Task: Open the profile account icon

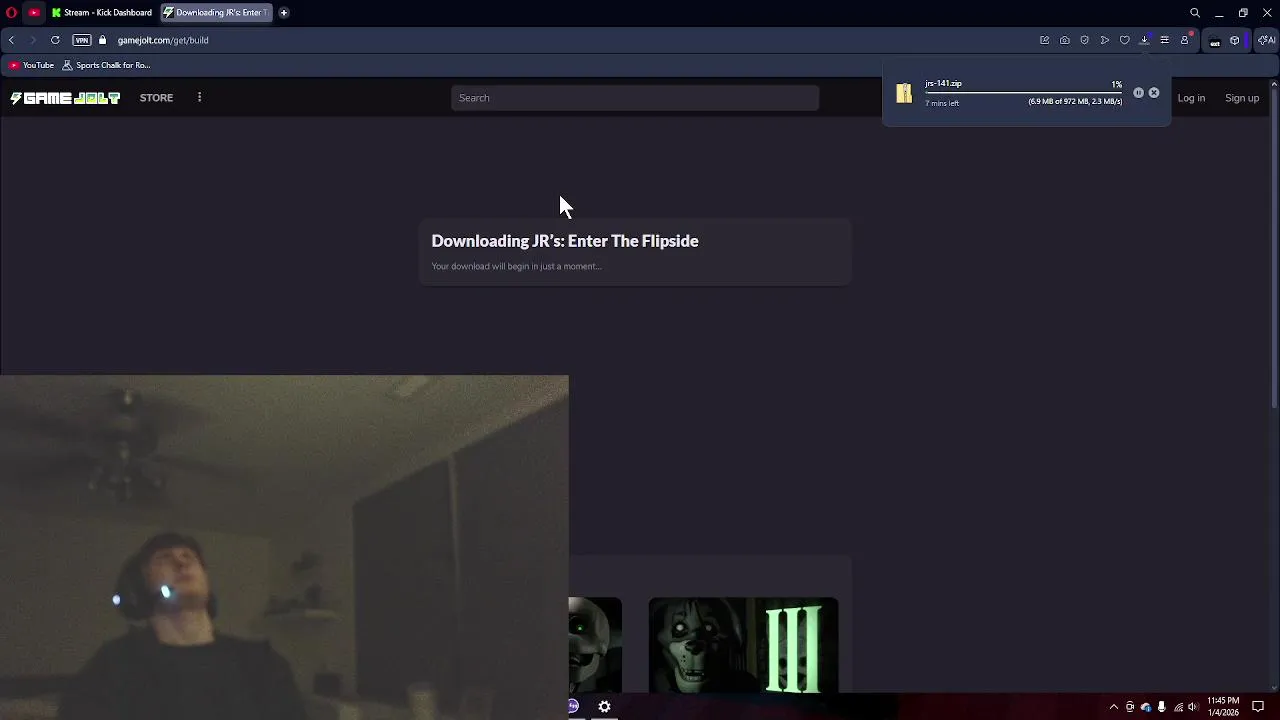Action: tap(1185, 40)
